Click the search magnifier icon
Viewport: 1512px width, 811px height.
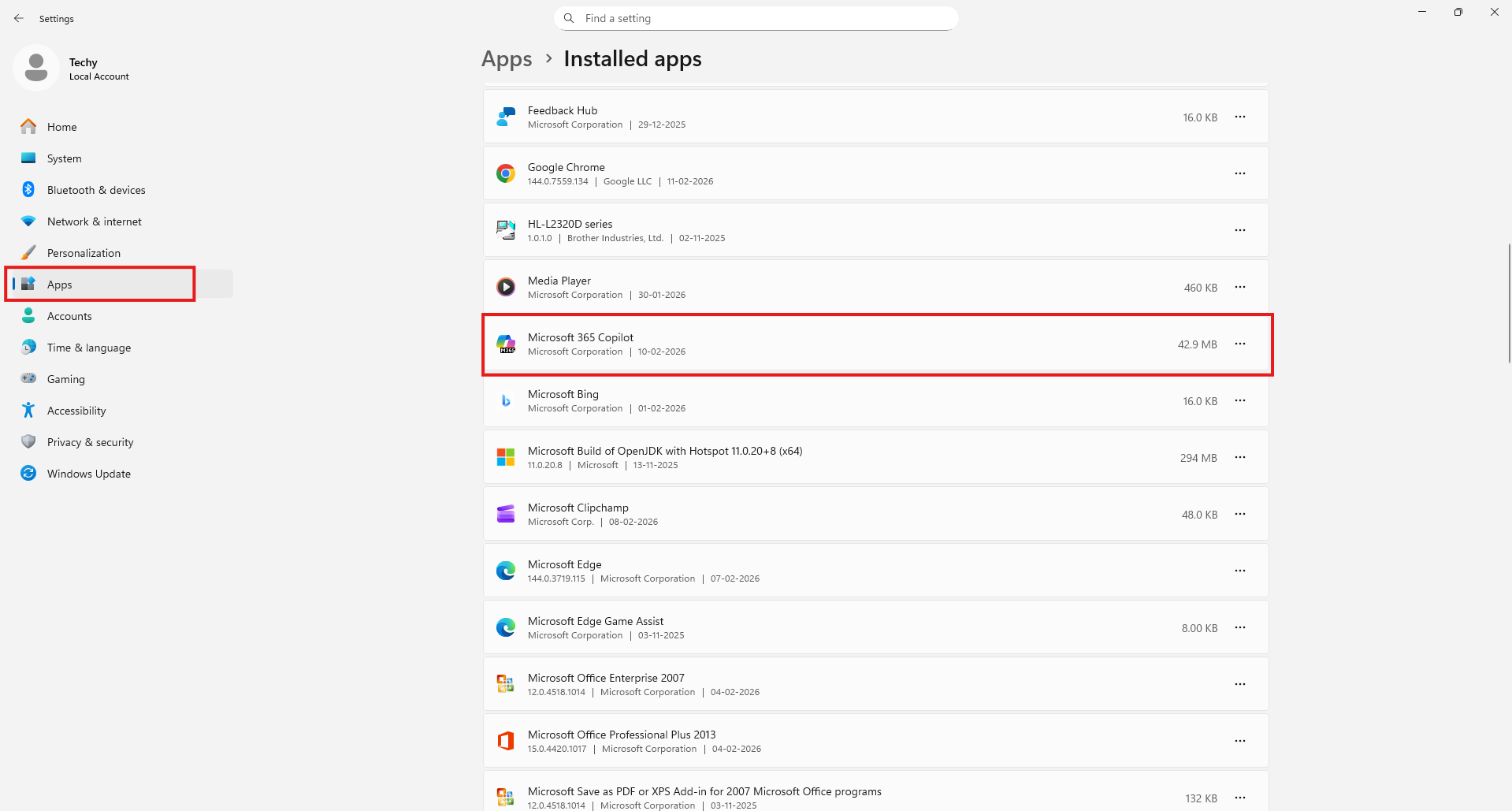click(x=569, y=18)
